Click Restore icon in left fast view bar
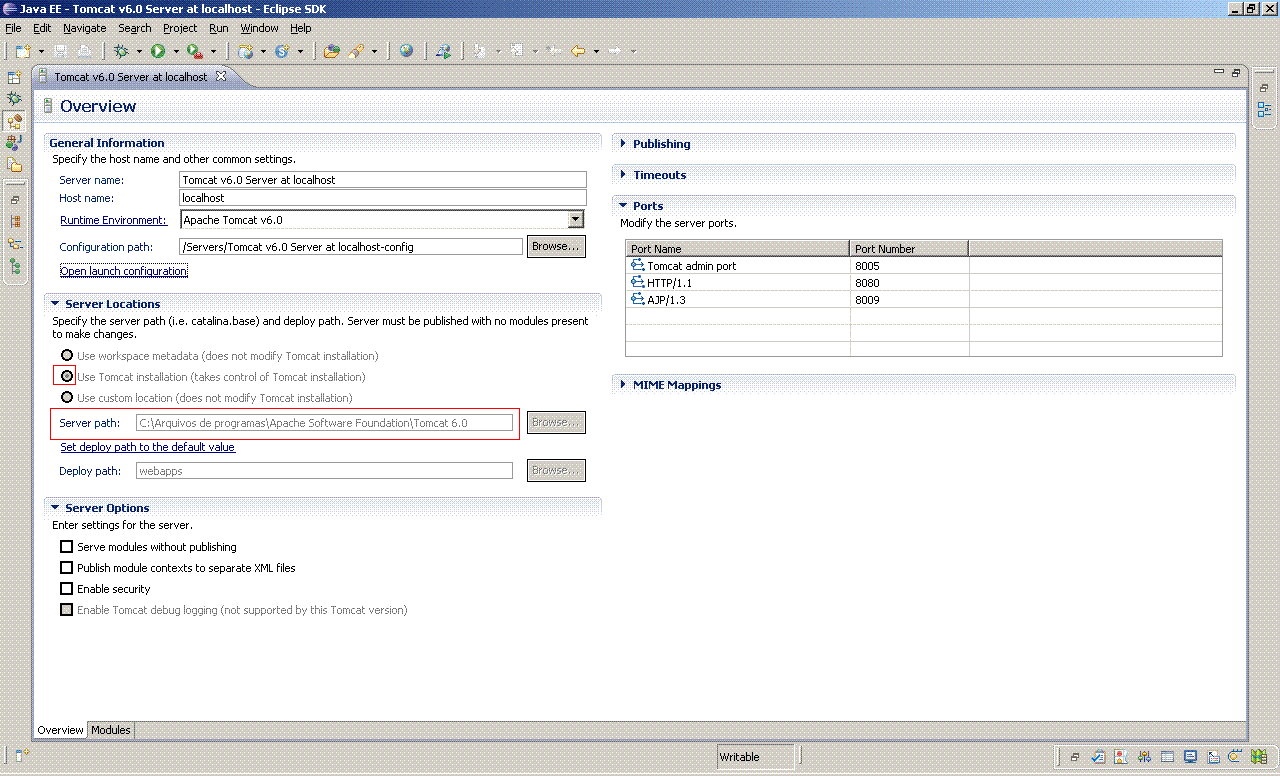The height and width of the screenshot is (776, 1280). 15,200
